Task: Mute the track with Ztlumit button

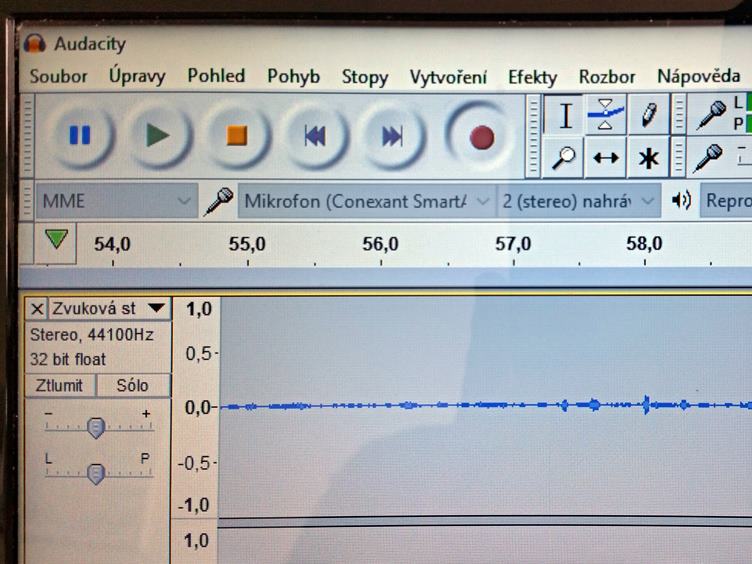Action: click(x=60, y=386)
